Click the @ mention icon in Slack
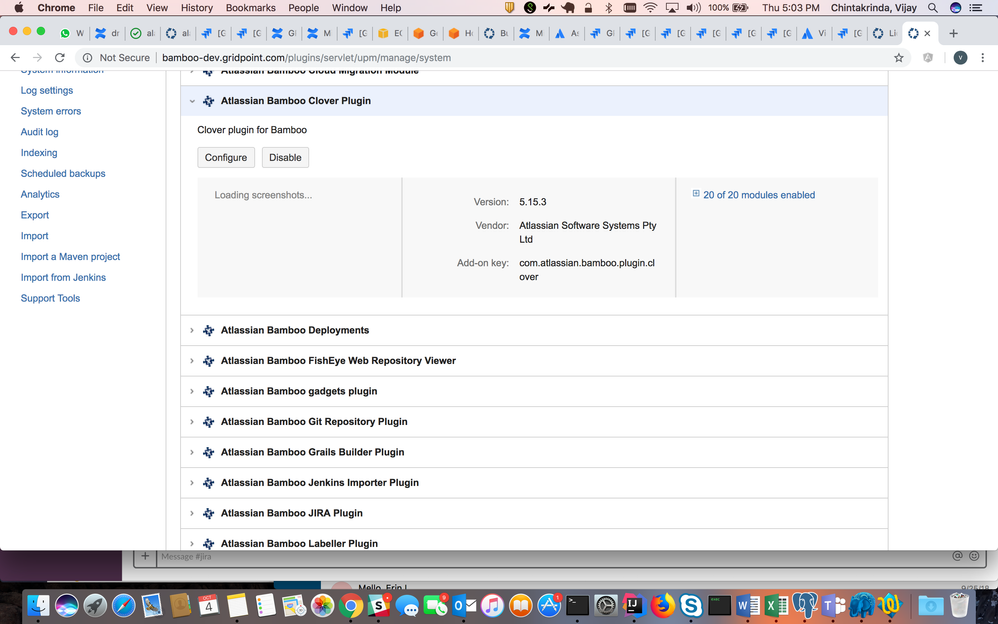 (957, 556)
